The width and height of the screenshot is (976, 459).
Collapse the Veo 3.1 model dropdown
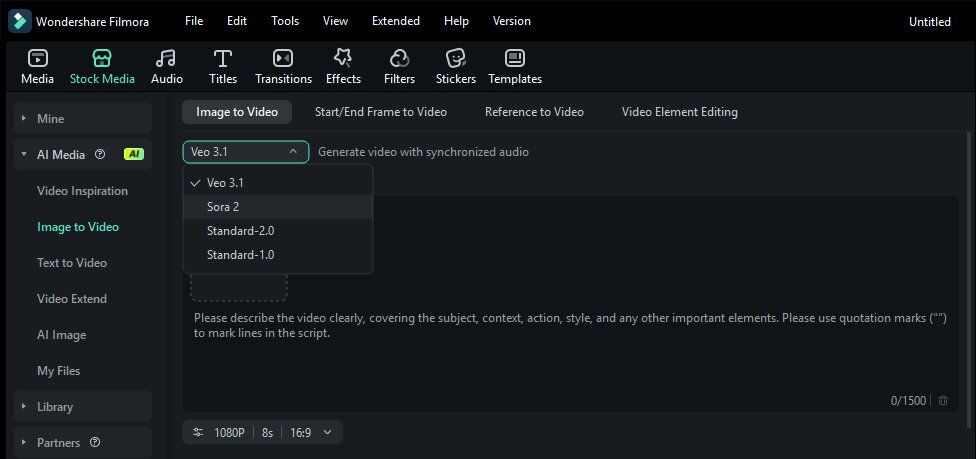(x=245, y=152)
